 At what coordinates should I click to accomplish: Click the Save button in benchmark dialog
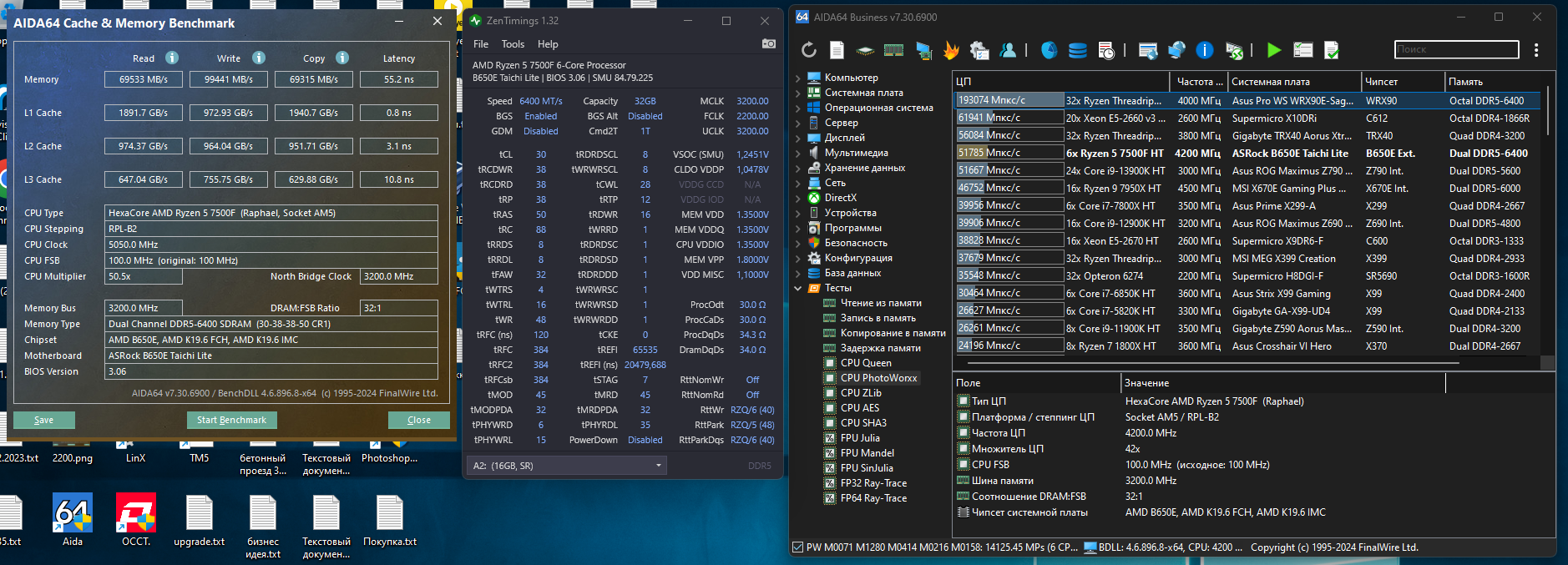43,420
